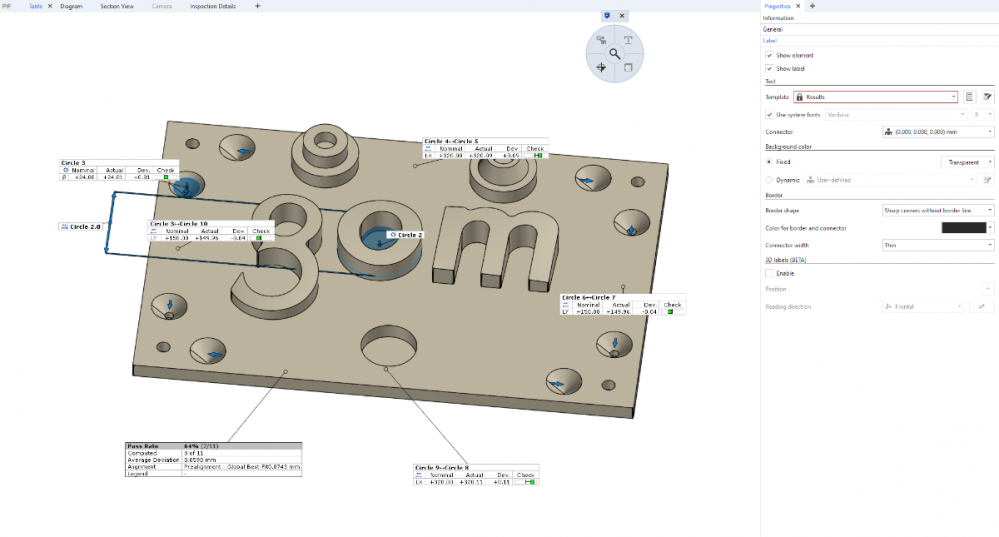The width and height of the screenshot is (999, 537).
Task: Open the Transparent background dropdown
Action: [967, 162]
